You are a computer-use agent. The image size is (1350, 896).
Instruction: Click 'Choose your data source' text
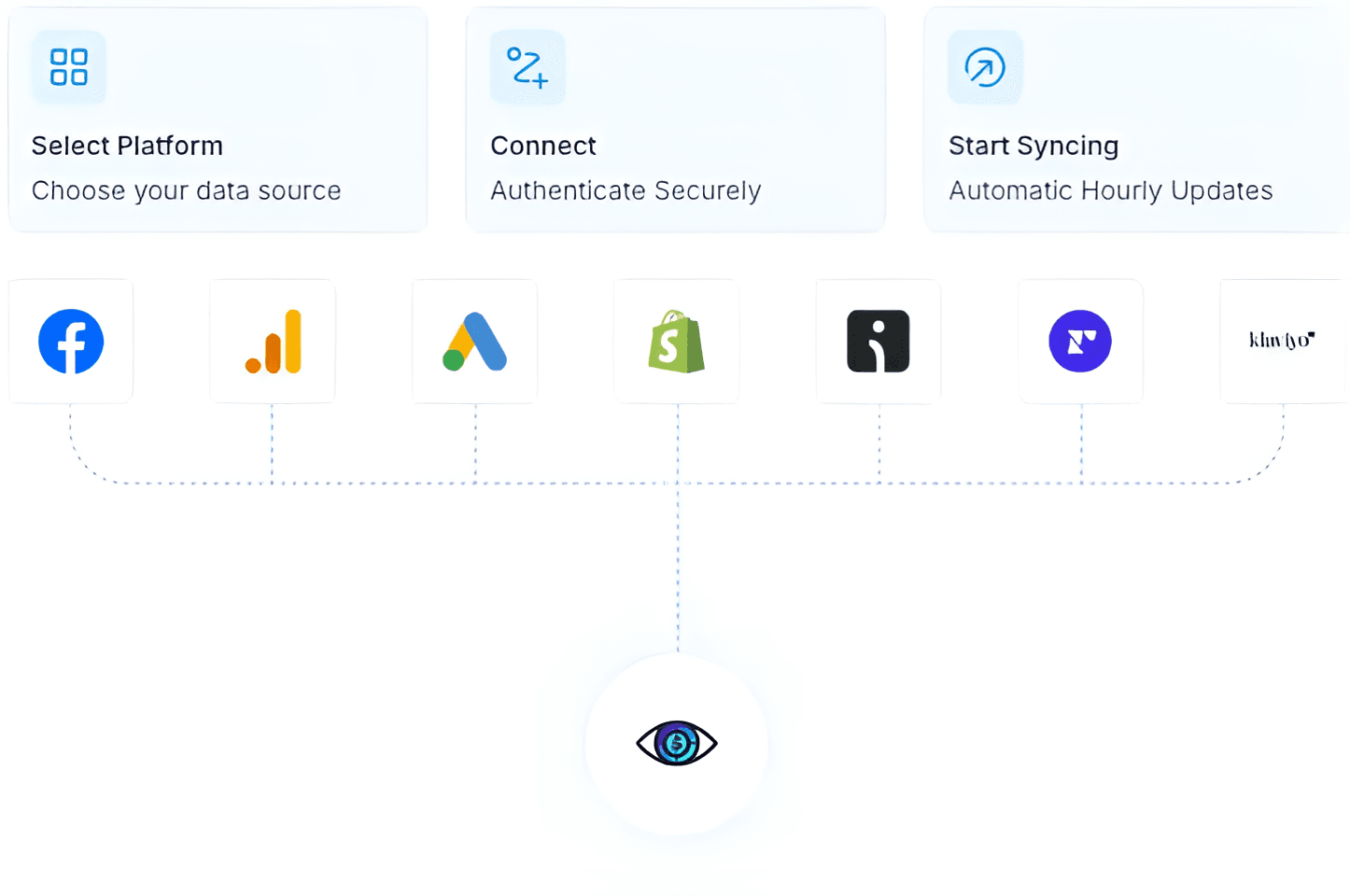coord(187,190)
